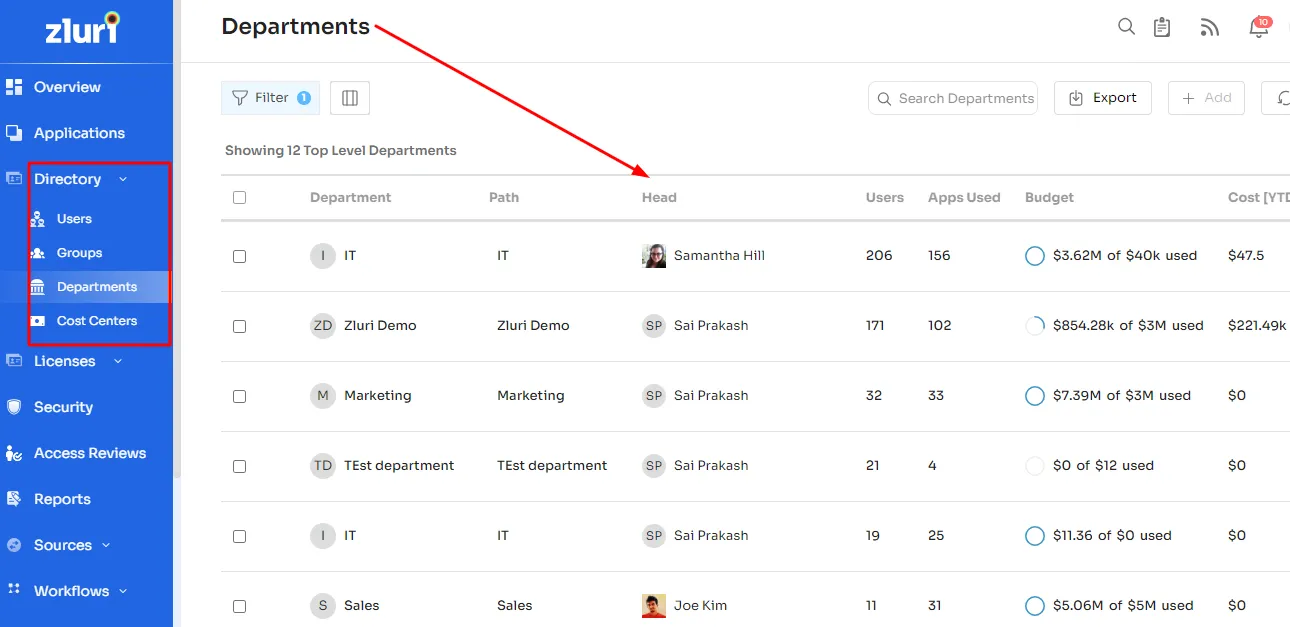Click the Directory sidebar icon
Screen dimensions: 1290x627
coord(14,179)
